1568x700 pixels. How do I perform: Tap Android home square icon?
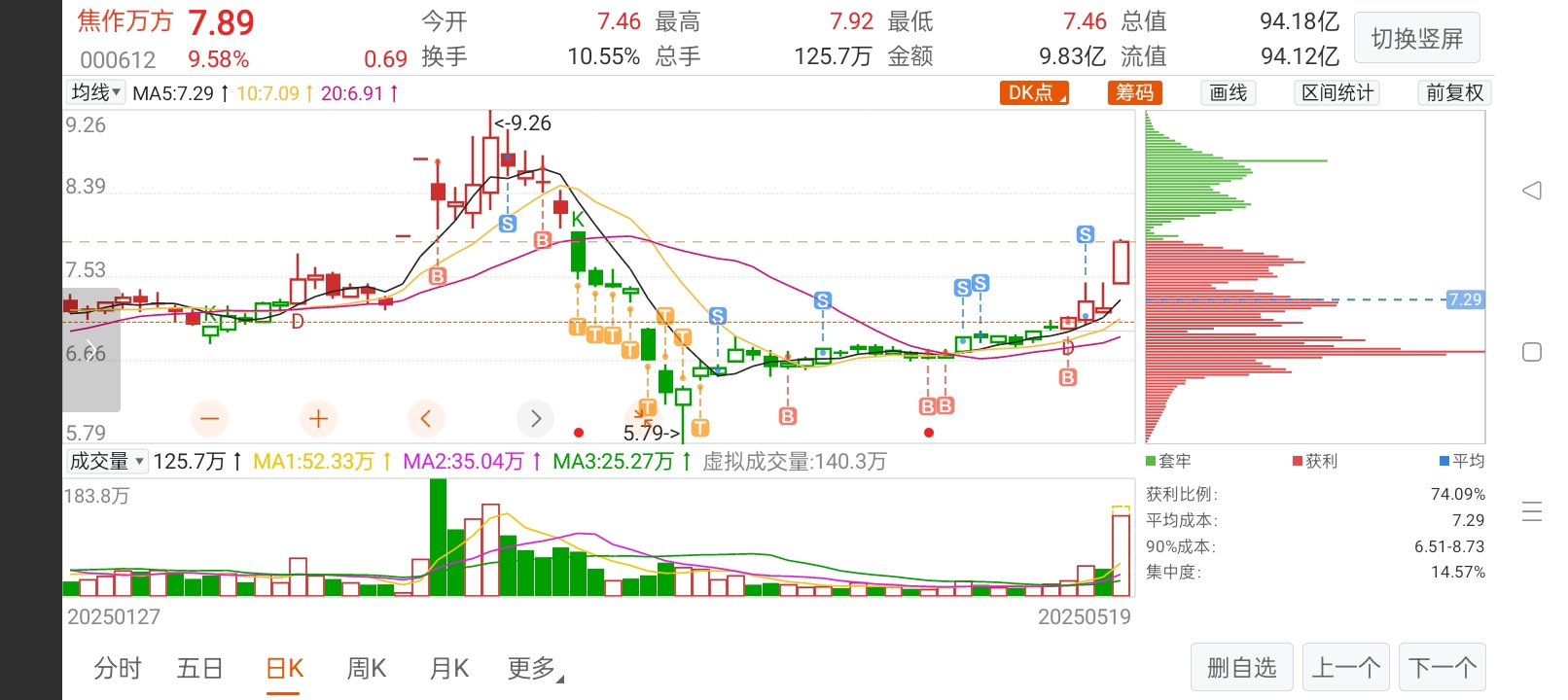1532,352
